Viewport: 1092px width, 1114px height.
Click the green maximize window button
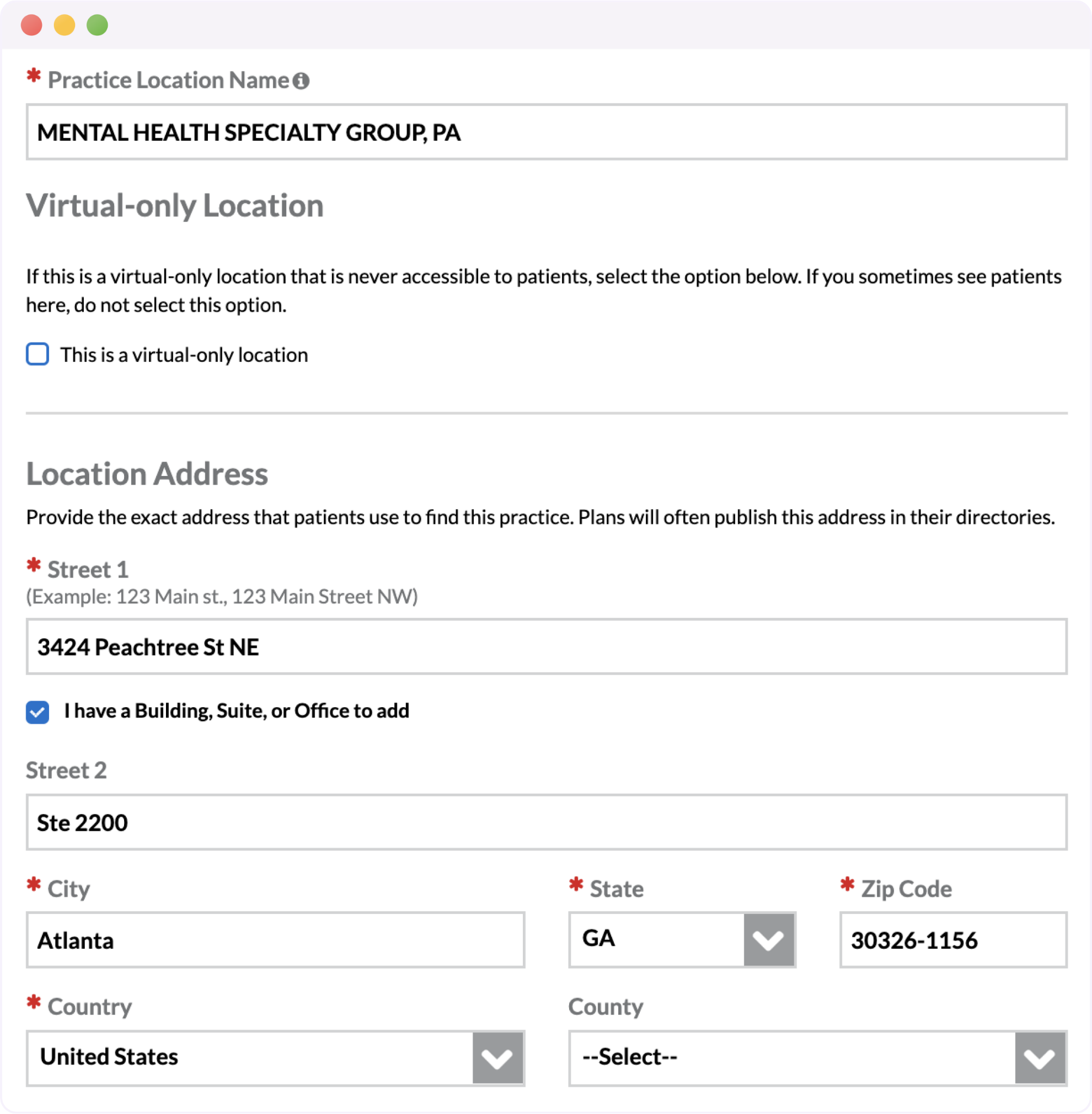coord(97,25)
